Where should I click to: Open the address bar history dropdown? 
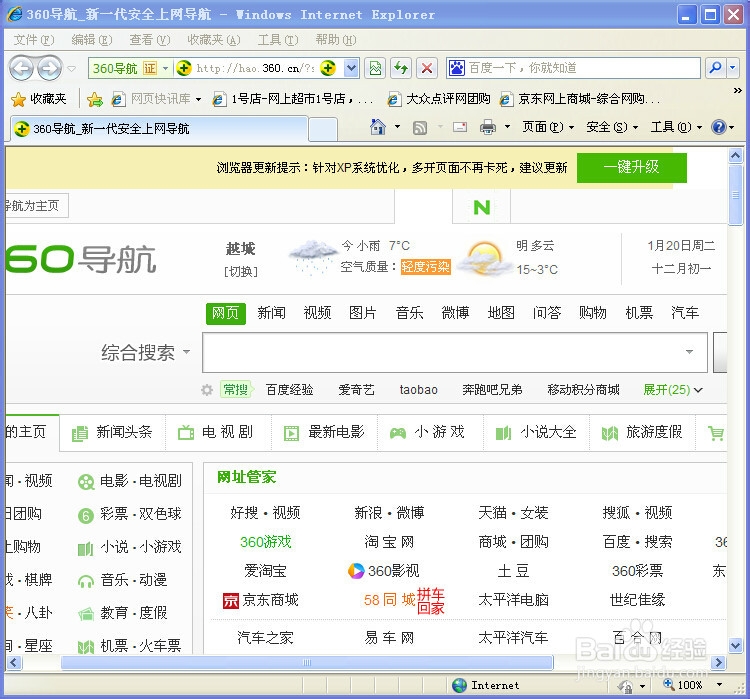[x=351, y=68]
